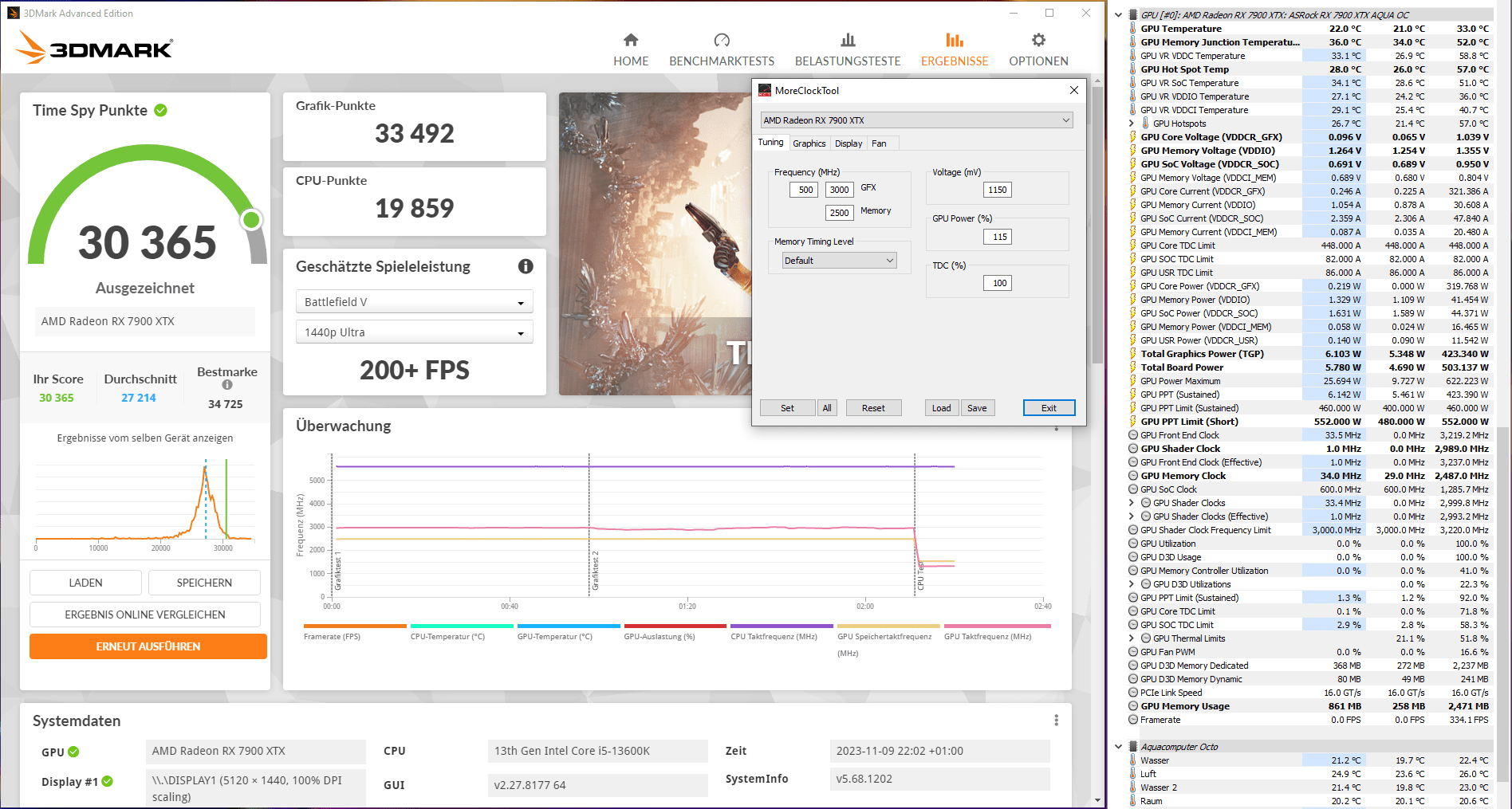
Task: Open the AMD Radeon RX 7900 XTX device dropdown
Action: pos(916,120)
